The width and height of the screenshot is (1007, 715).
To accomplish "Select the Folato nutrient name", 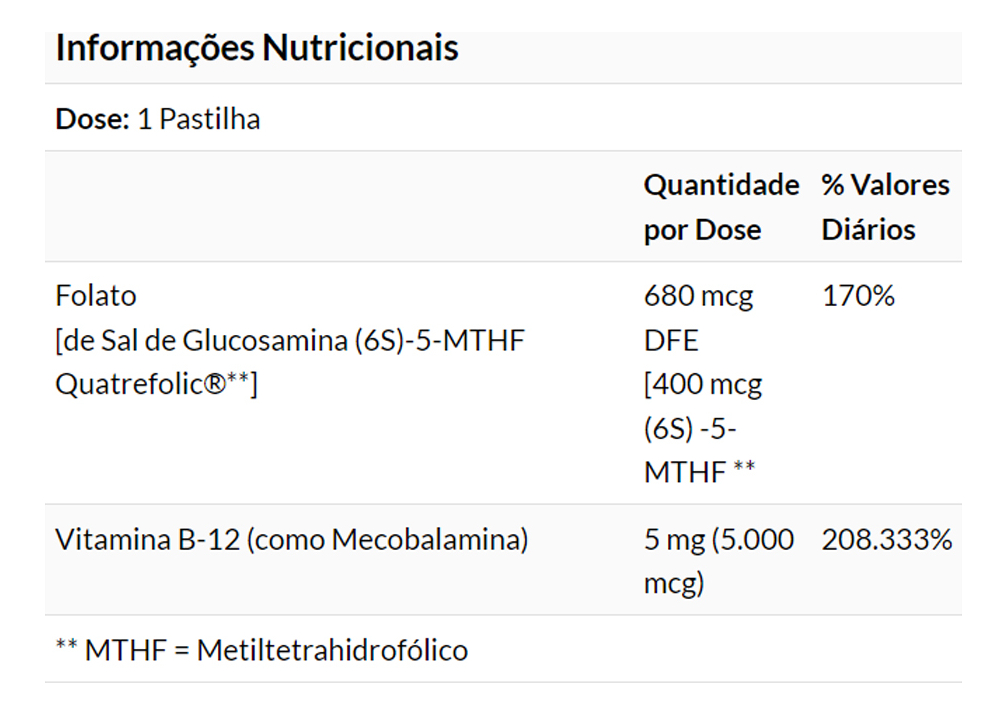I will click(96, 296).
